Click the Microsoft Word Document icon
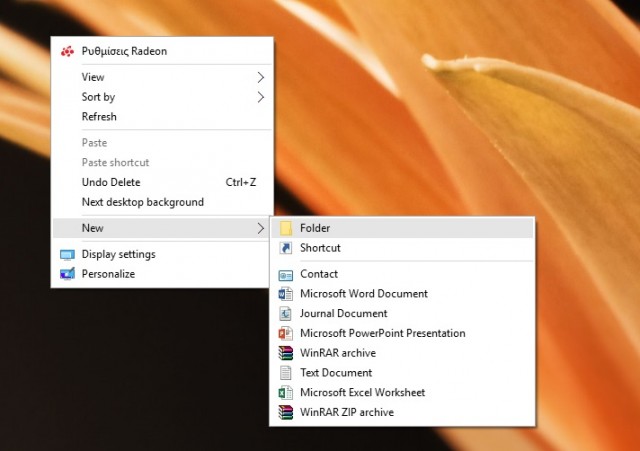This screenshot has height=451, width=640. 285,294
